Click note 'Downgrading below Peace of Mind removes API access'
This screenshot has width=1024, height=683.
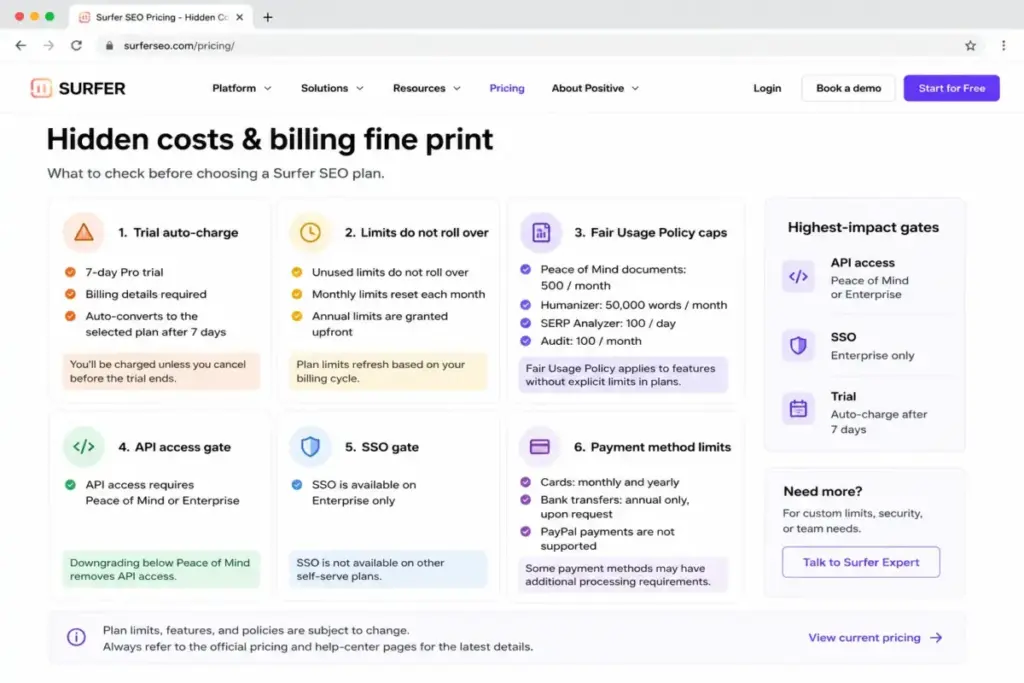pyautogui.click(x=161, y=569)
